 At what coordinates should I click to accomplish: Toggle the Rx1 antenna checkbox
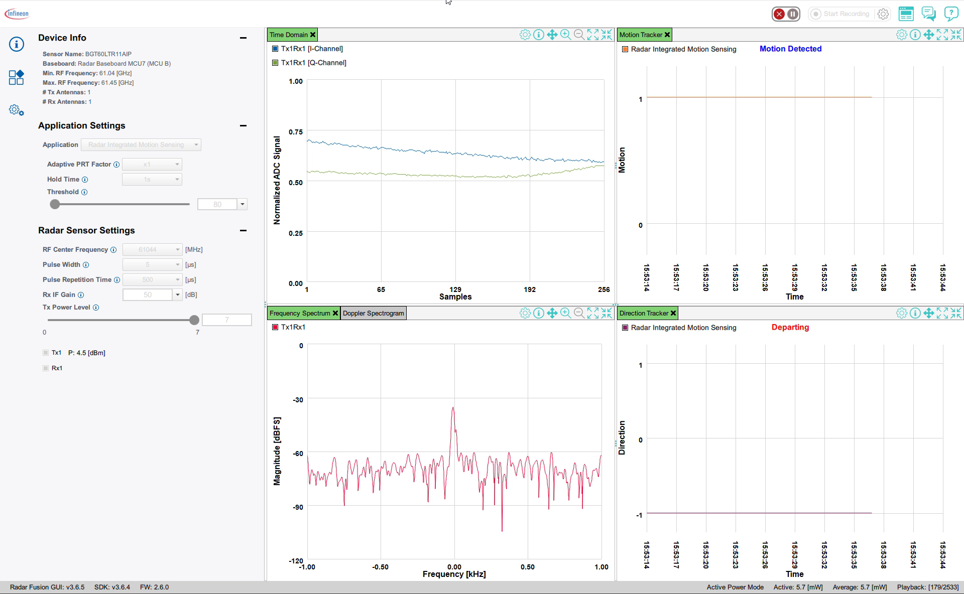45,368
